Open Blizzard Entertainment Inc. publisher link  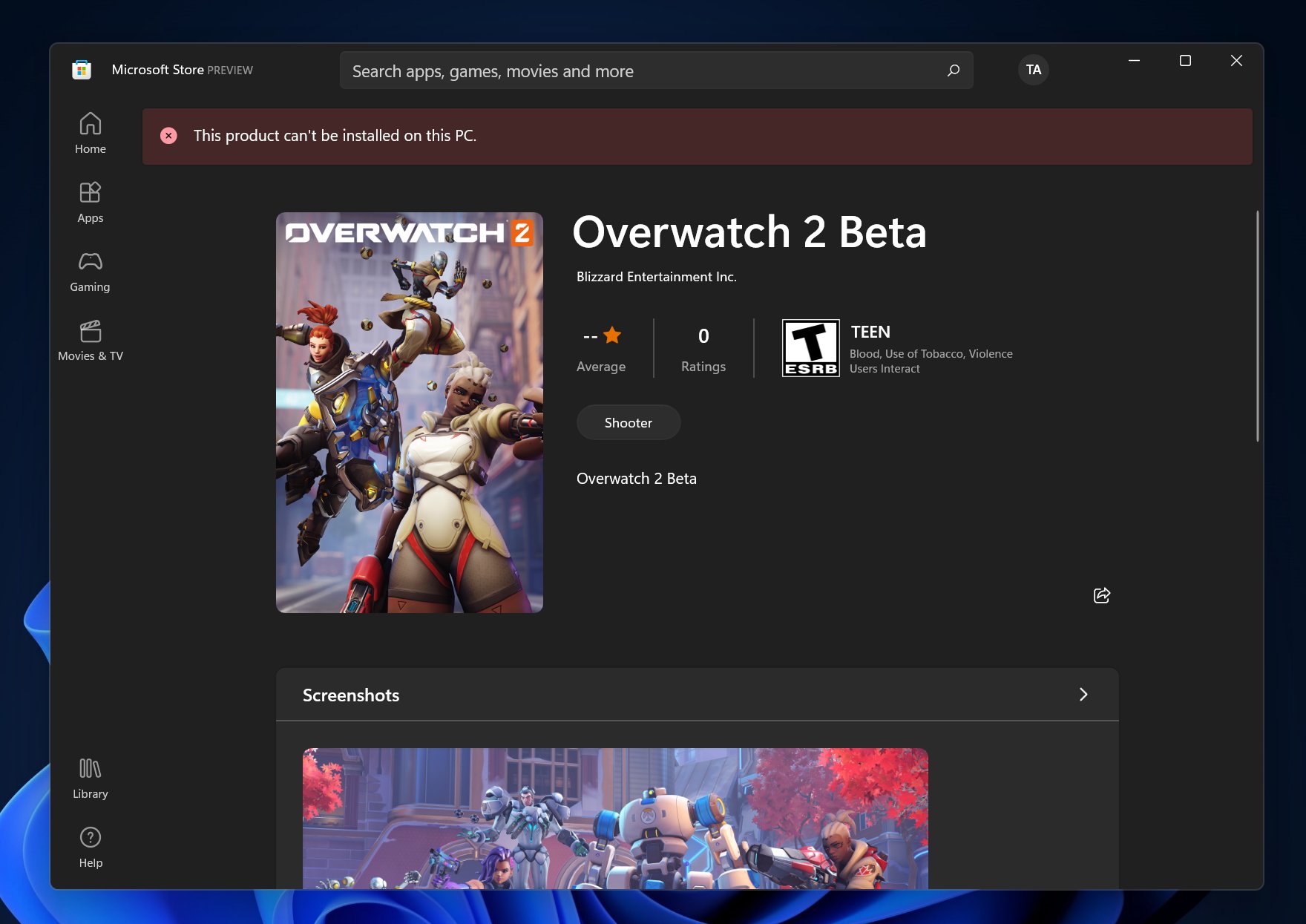pos(656,277)
